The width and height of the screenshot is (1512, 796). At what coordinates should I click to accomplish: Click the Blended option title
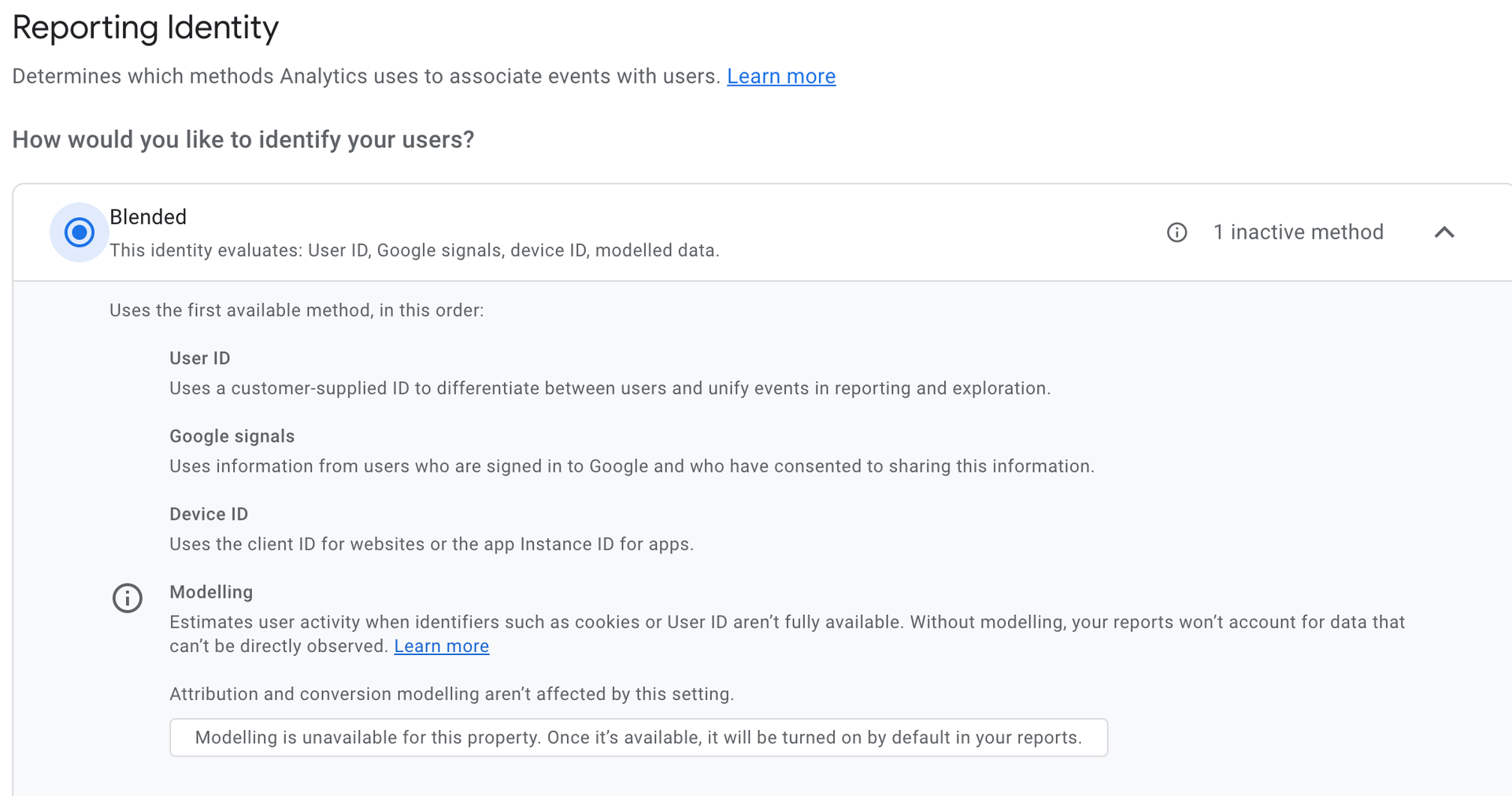coord(148,217)
